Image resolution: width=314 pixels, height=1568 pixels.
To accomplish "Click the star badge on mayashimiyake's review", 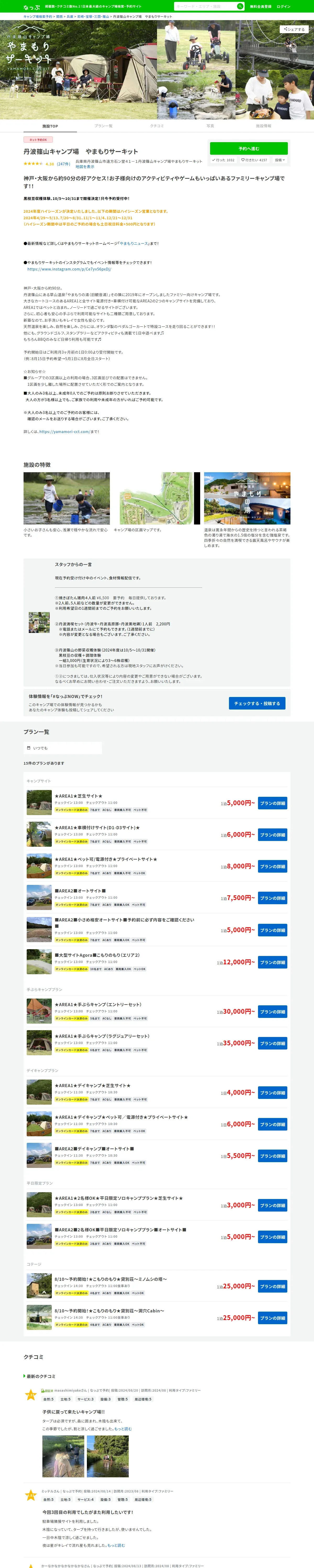I will [x=31, y=1396].
